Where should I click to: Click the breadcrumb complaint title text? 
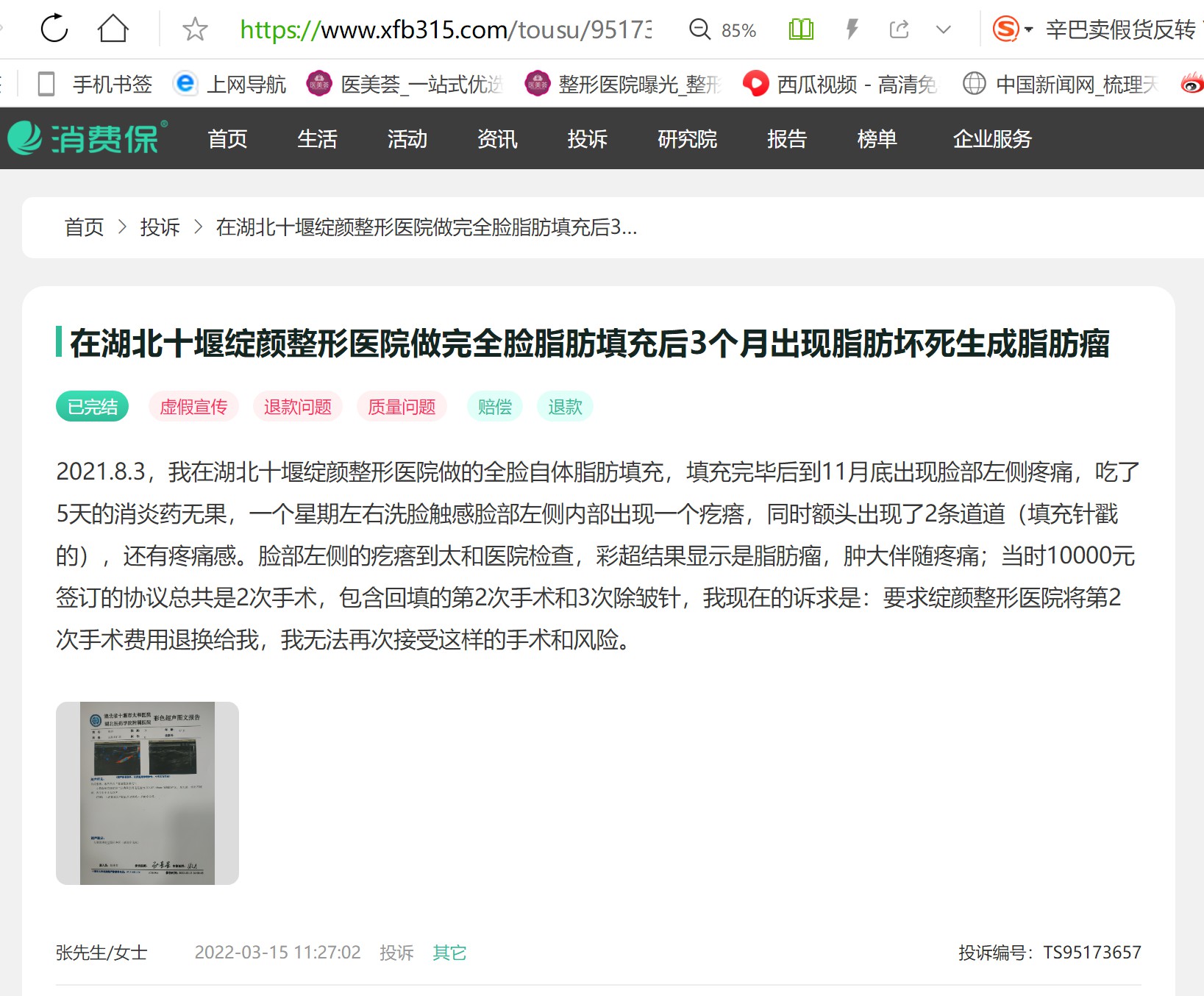click(x=427, y=227)
